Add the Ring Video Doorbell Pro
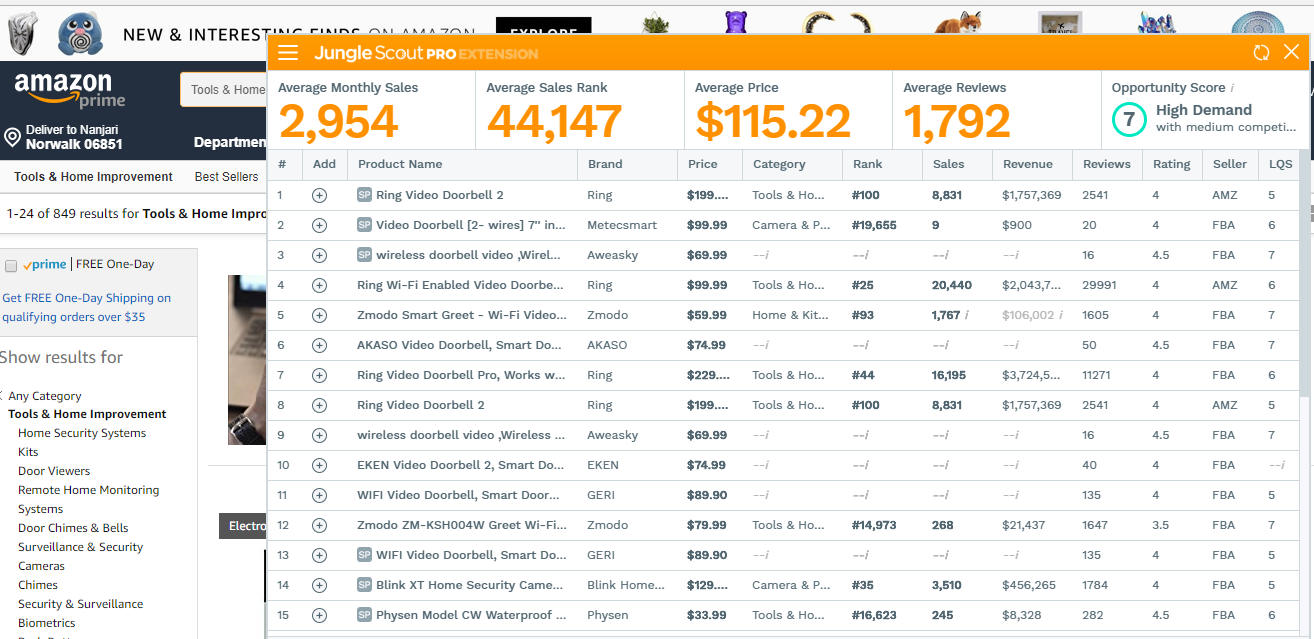 coord(319,375)
